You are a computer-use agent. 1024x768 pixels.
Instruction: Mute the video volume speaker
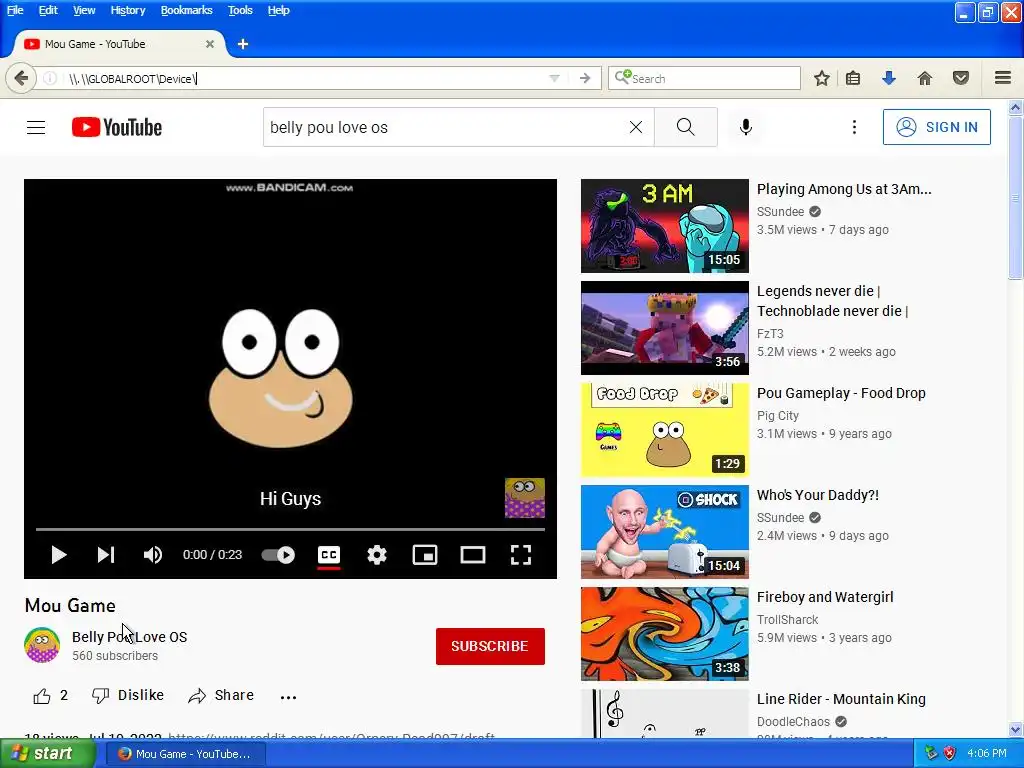(152, 554)
